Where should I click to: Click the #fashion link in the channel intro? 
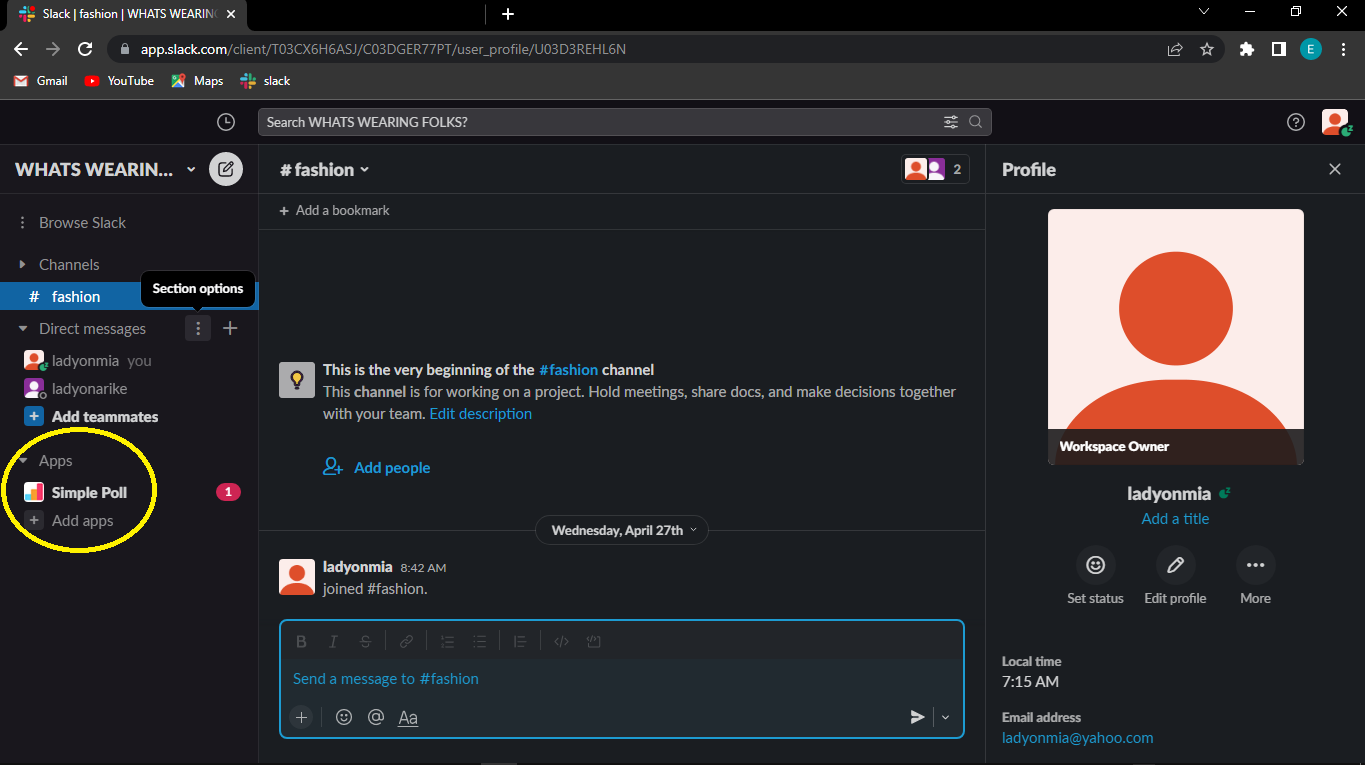click(x=567, y=370)
